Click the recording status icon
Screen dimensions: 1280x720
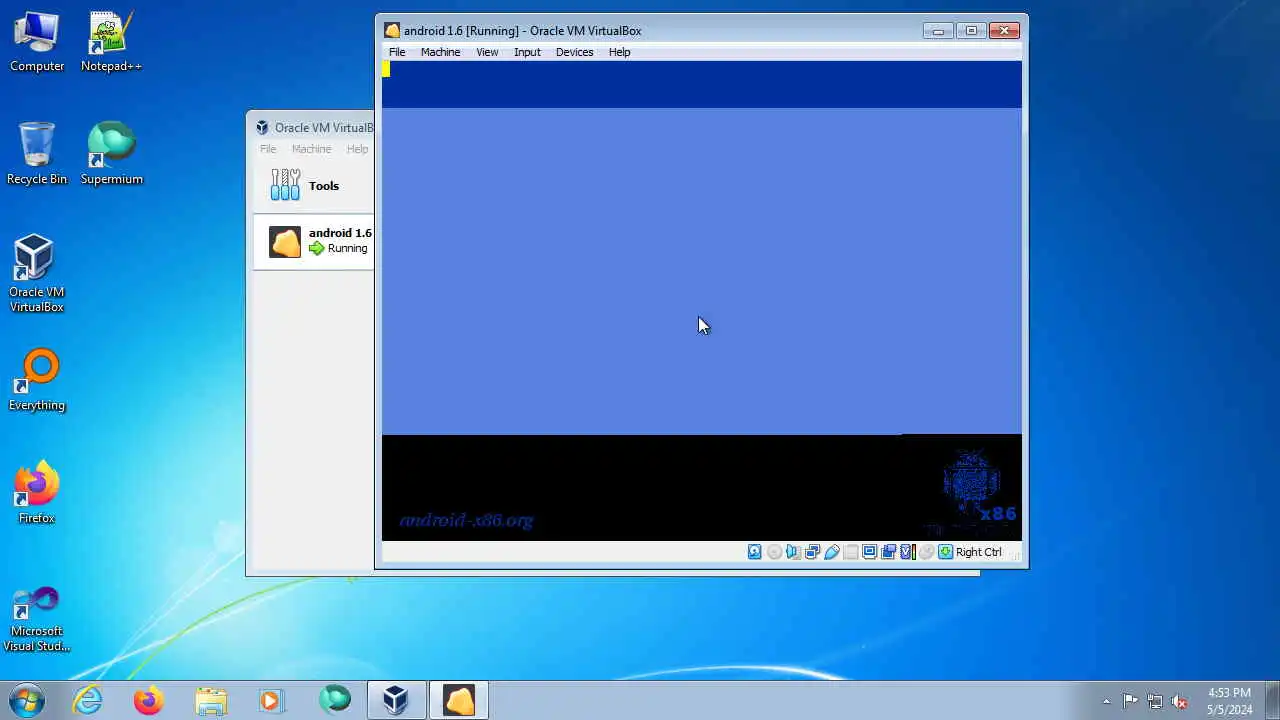coord(889,552)
